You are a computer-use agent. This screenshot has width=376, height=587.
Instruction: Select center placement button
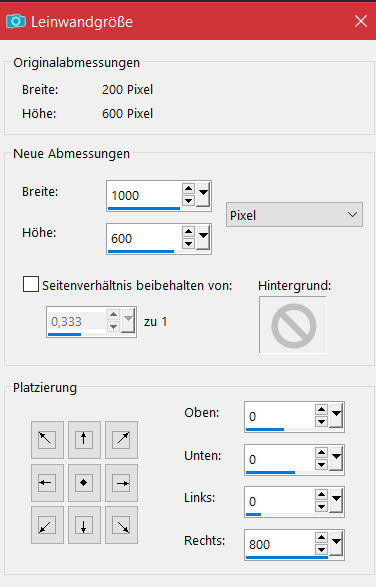[84, 483]
